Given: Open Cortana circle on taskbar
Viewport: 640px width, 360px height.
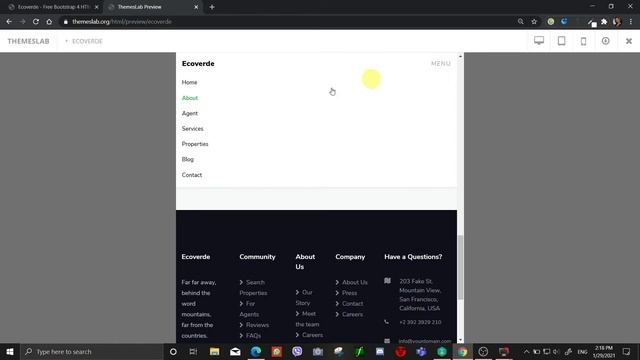Looking at the screenshot, I should pos(173,351).
